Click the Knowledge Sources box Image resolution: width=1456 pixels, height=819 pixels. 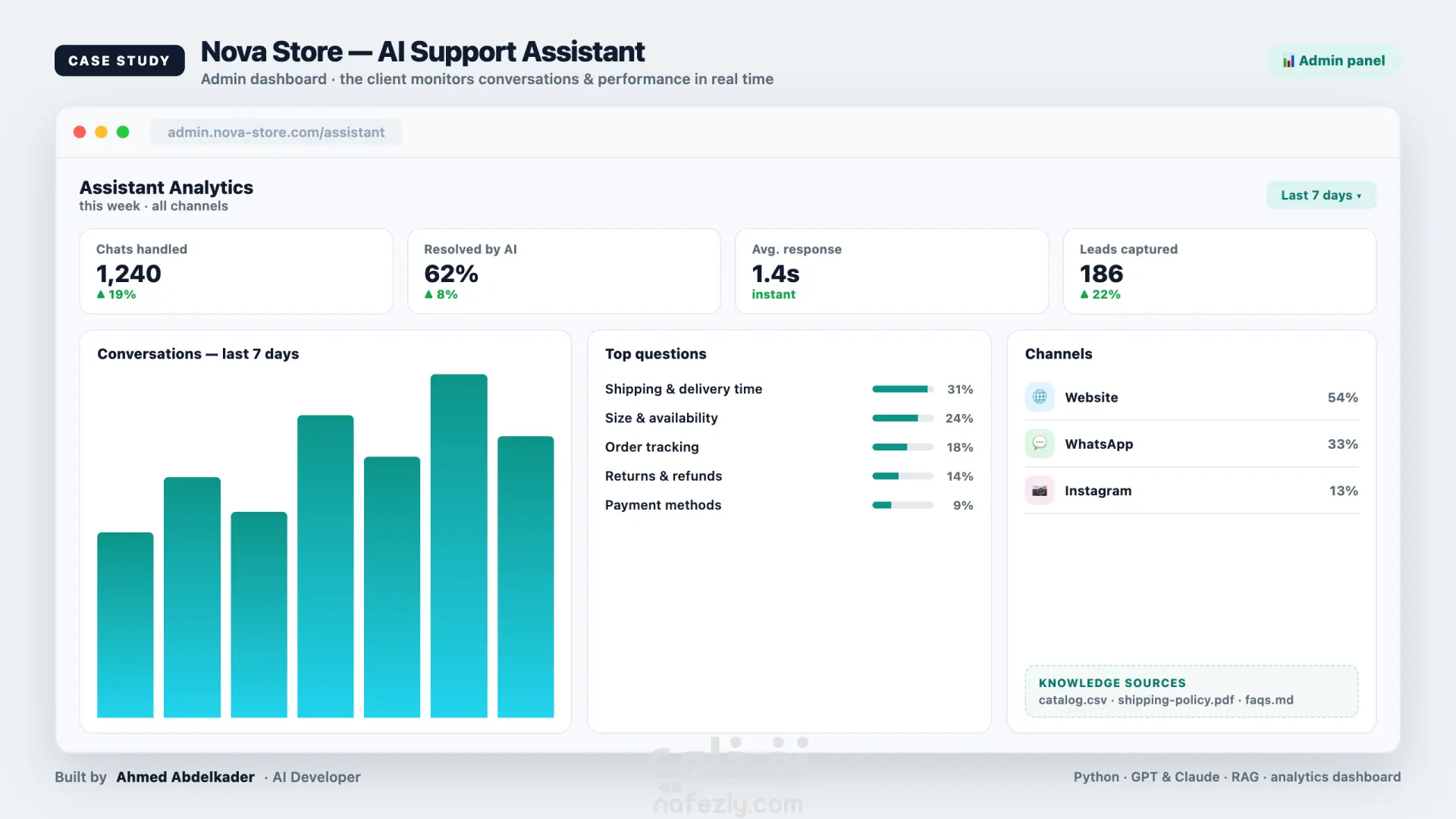tap(1191, 692)
